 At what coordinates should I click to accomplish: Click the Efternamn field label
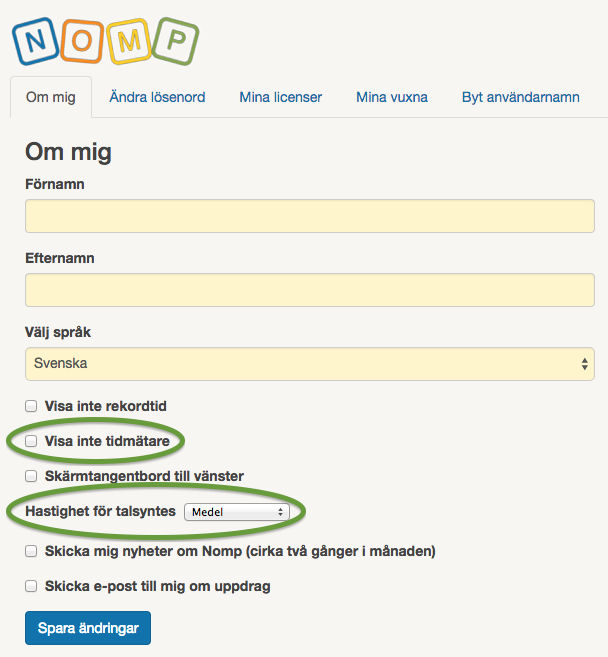click(60, 258)
